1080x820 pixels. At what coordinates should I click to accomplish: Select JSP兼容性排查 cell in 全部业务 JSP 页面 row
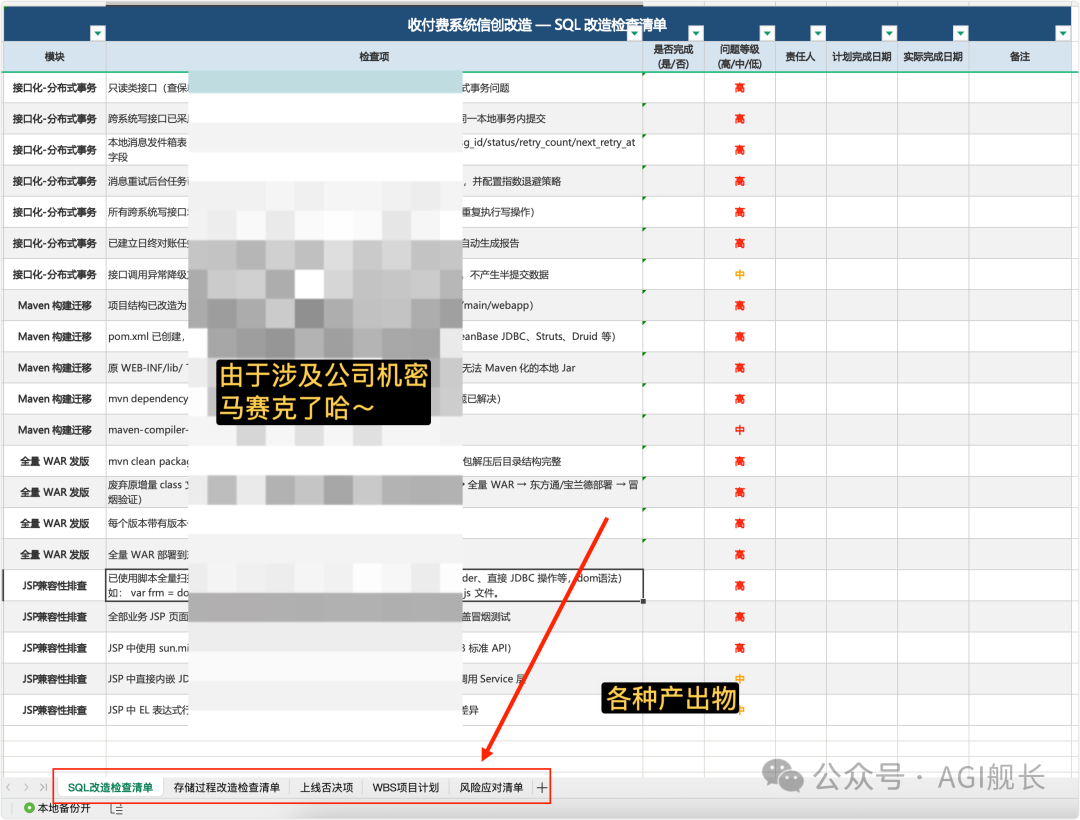coord(54,616)
